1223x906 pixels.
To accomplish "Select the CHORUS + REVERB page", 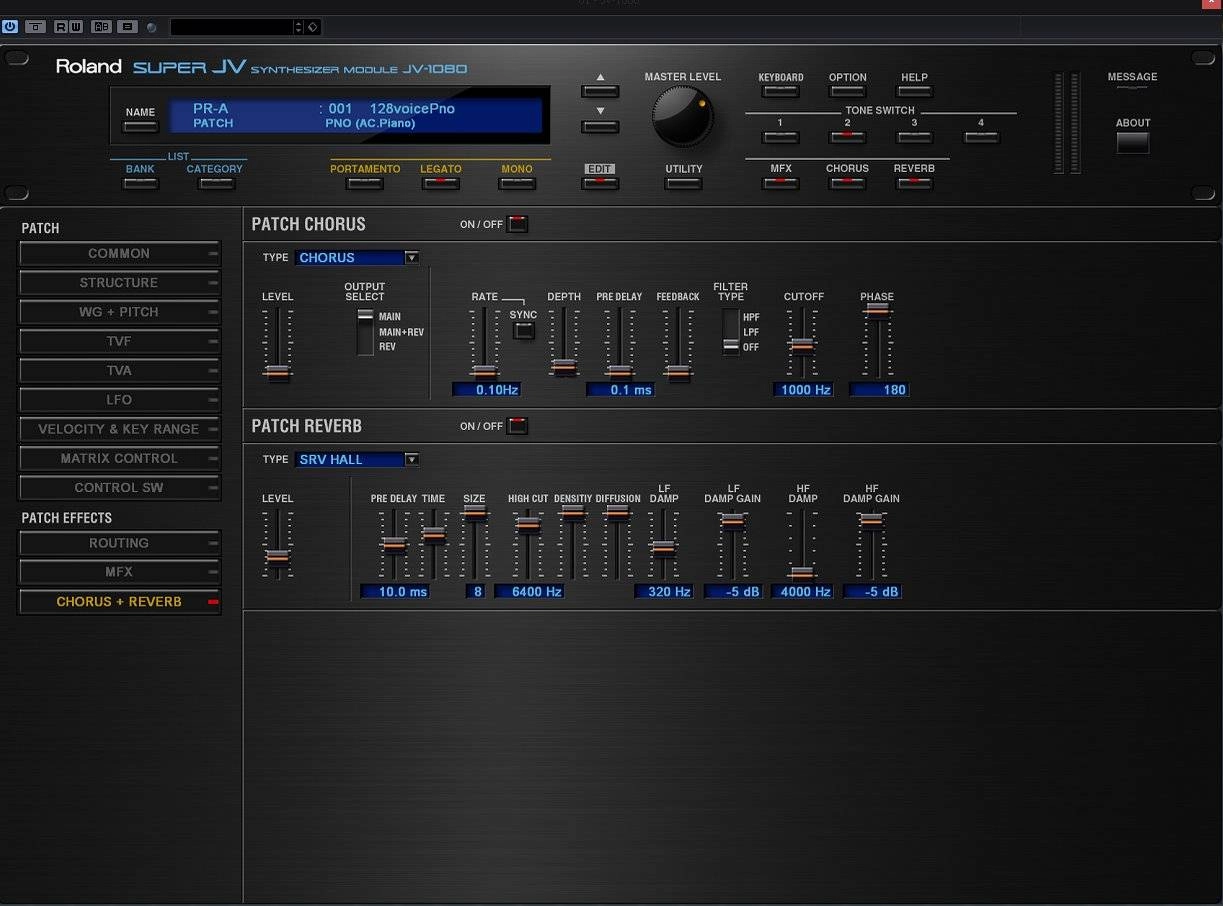I will [119, 602].
